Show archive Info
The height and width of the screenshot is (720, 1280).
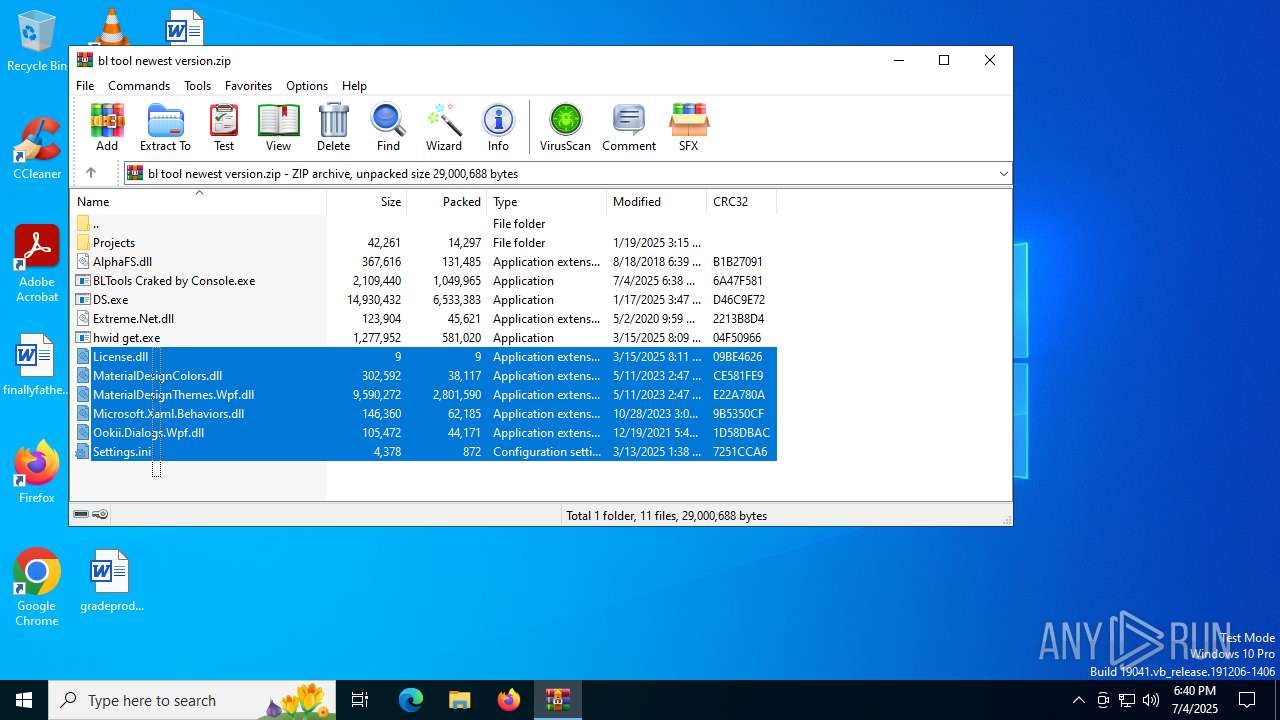coord(498,128)
